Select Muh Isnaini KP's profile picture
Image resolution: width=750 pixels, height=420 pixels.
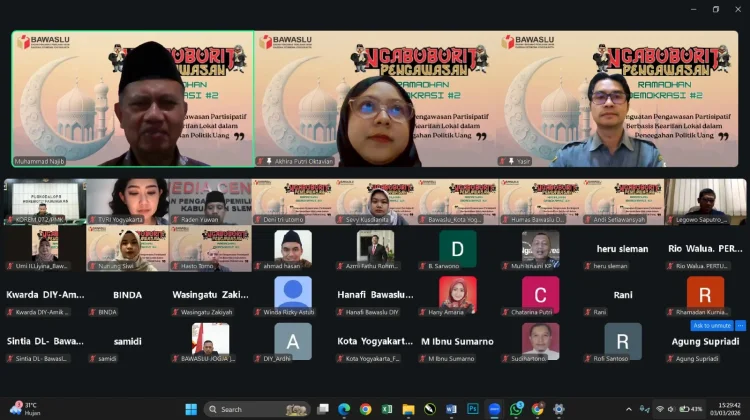click(x=540, y=247)
